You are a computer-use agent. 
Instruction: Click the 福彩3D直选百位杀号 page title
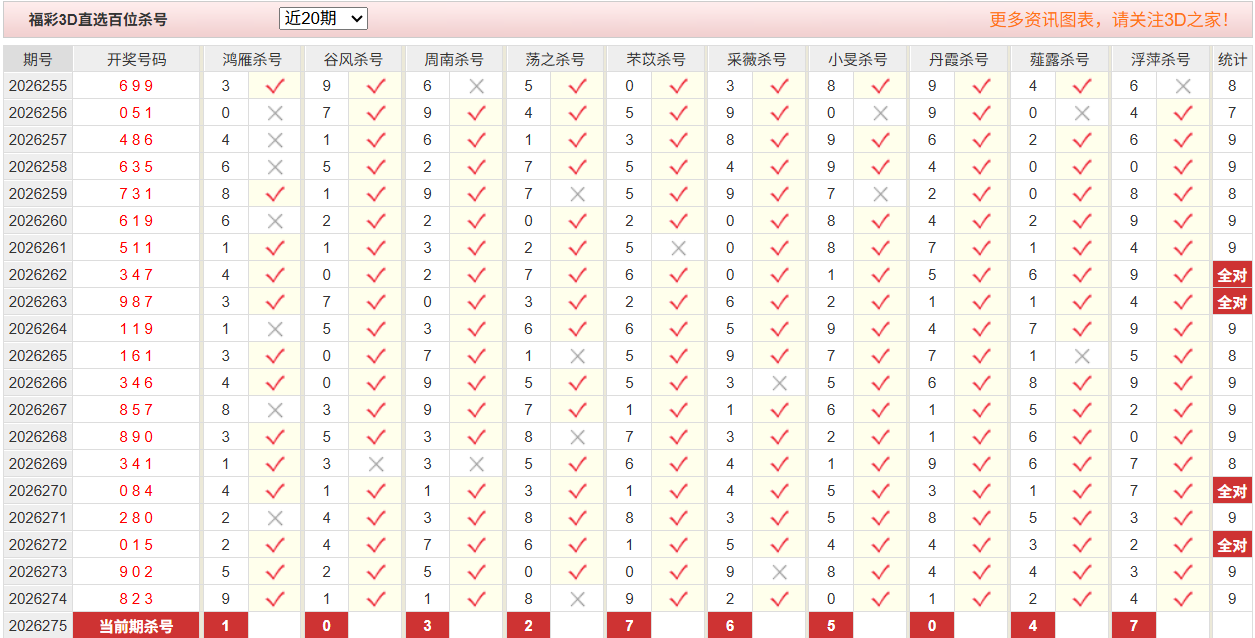coord(98,19)
